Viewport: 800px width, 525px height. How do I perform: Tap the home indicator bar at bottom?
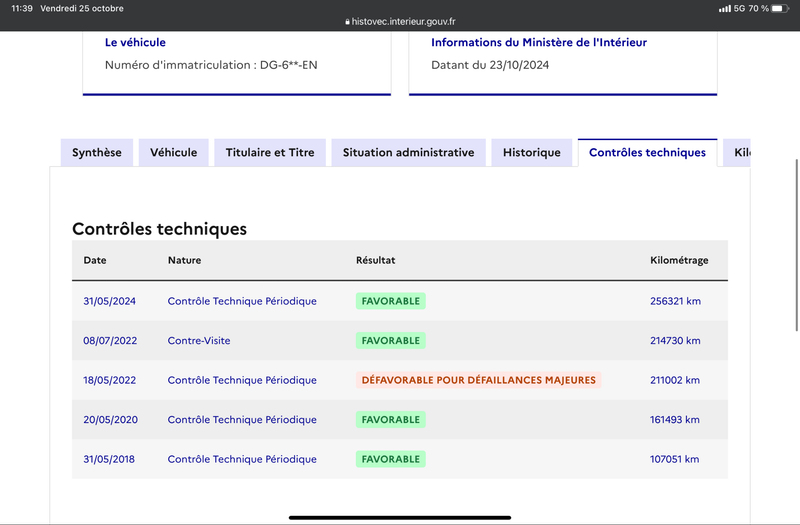tap(400, 518)
